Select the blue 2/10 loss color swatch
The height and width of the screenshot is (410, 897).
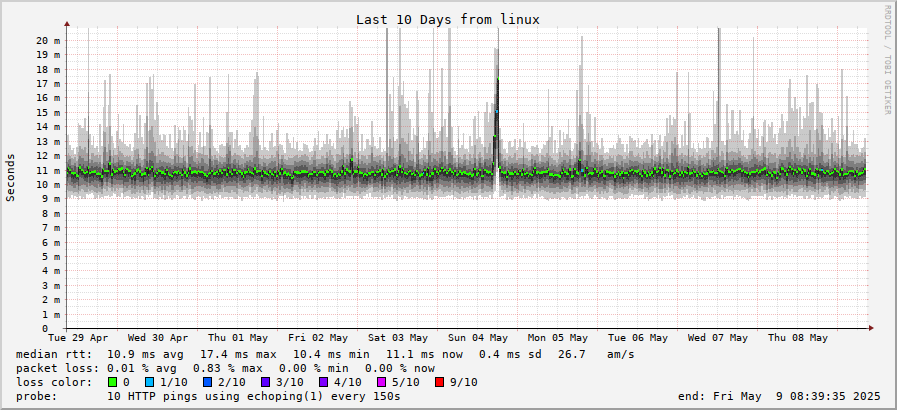[208, 382]
